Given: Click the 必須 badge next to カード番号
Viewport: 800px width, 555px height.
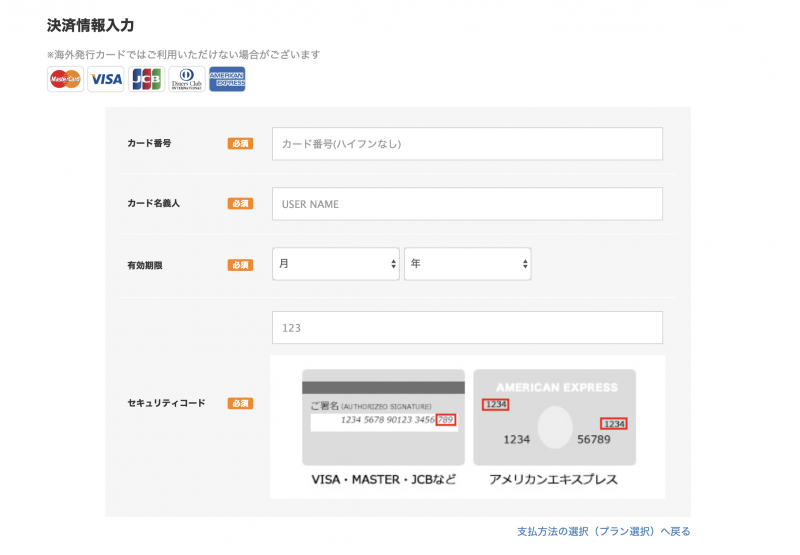Looking at the screenshot, I should [240, 144].
